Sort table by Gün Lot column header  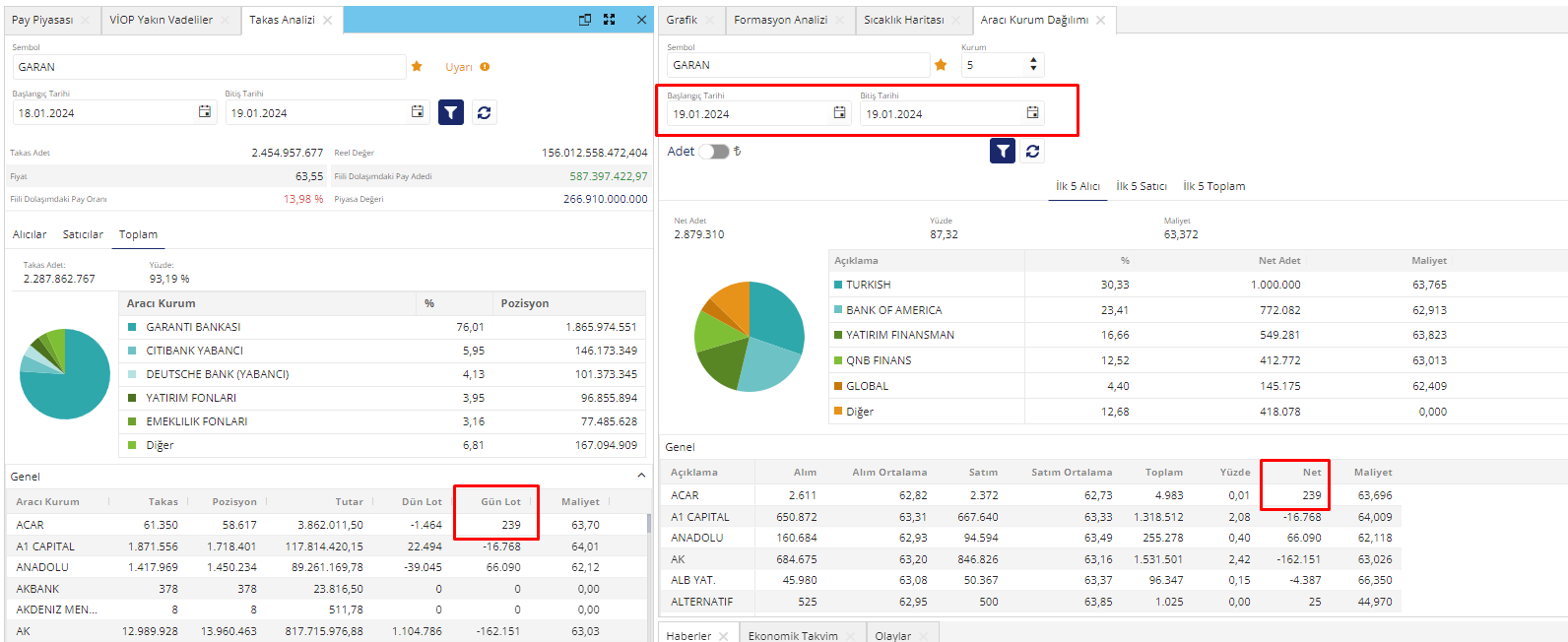click(x=500, y=501)
